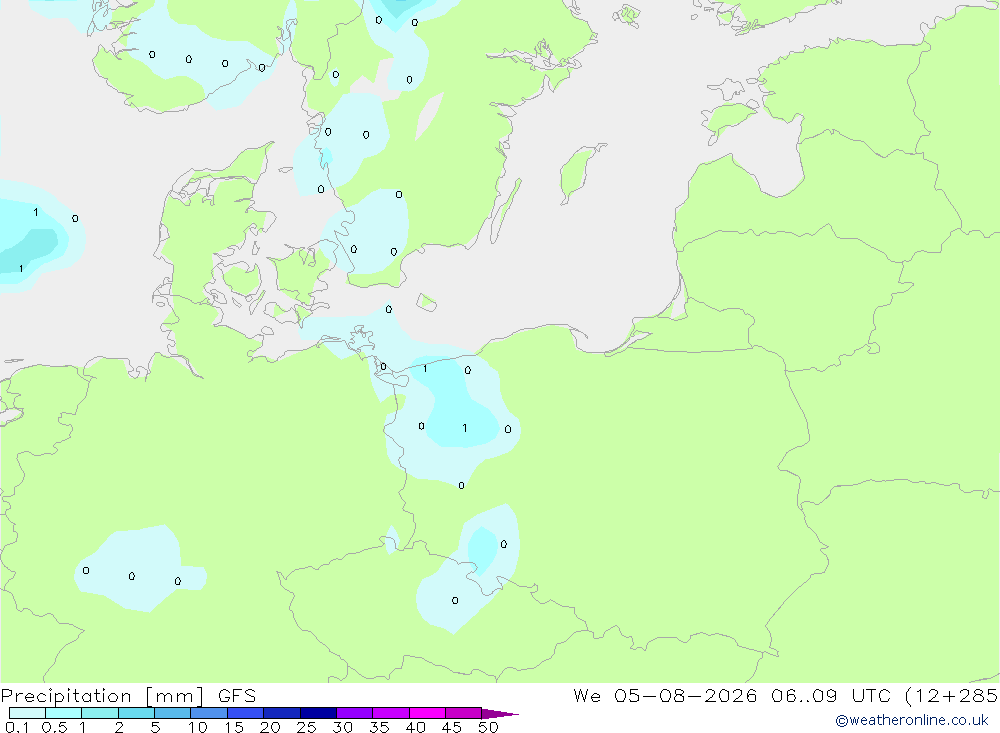The image size is (1000, 733).
Task: Click the 45–50 mm legend color swatch
Action: point(463,713)
